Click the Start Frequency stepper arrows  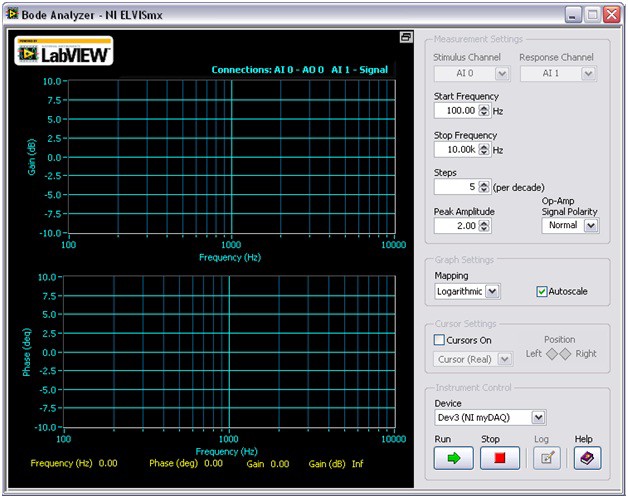point(485,111)
